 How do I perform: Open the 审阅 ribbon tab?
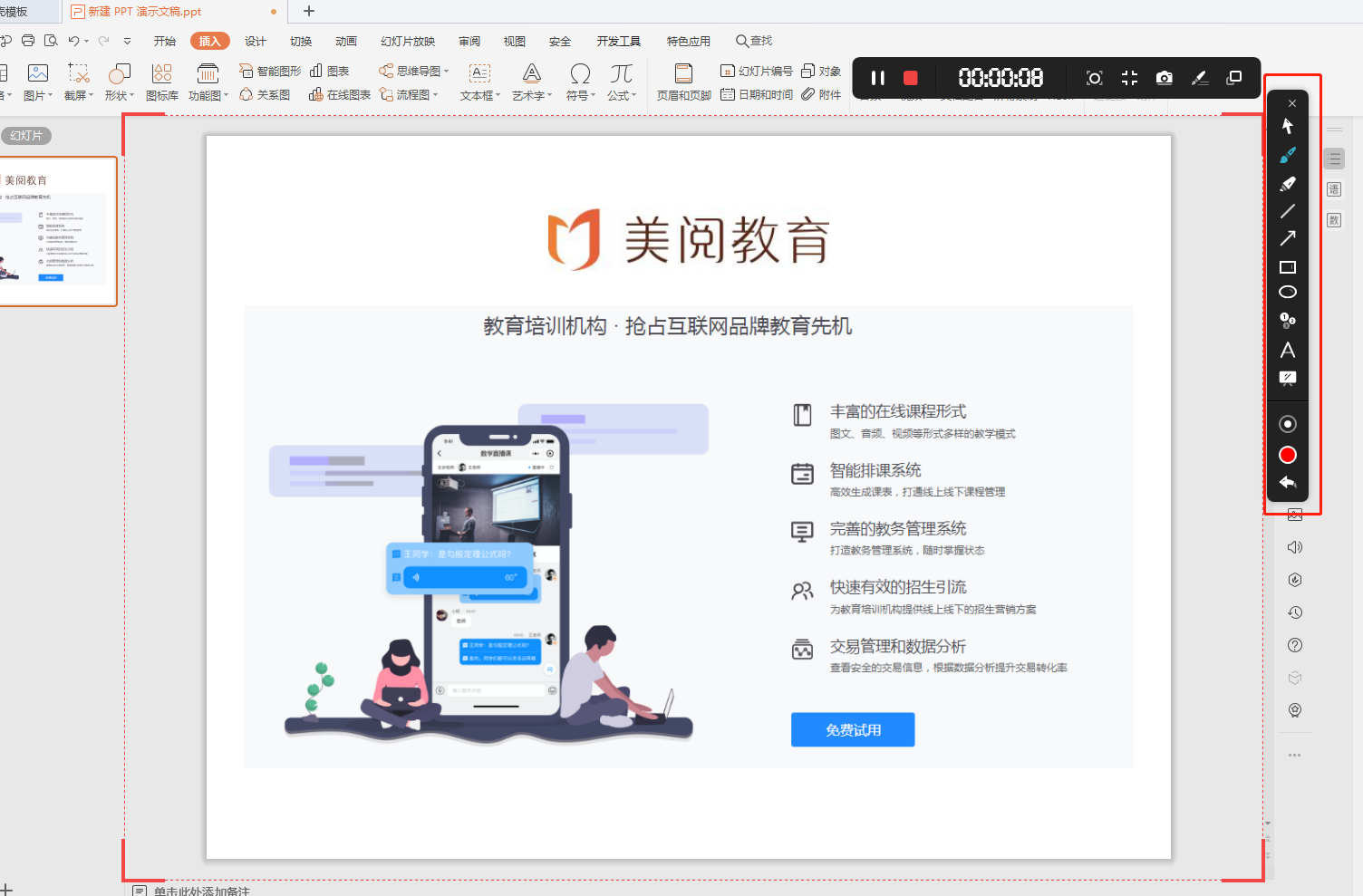point(469,41)
